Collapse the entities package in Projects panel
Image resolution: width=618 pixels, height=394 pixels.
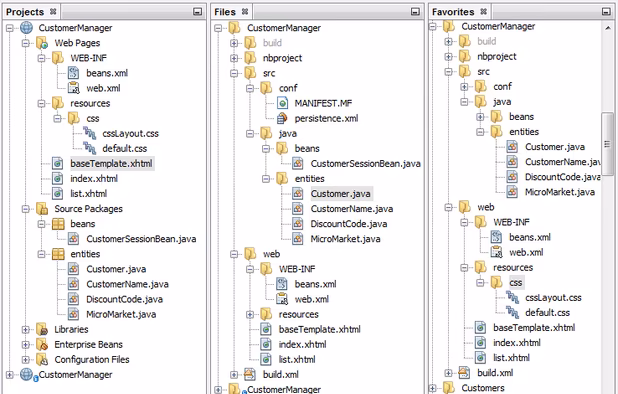[41, 254]
